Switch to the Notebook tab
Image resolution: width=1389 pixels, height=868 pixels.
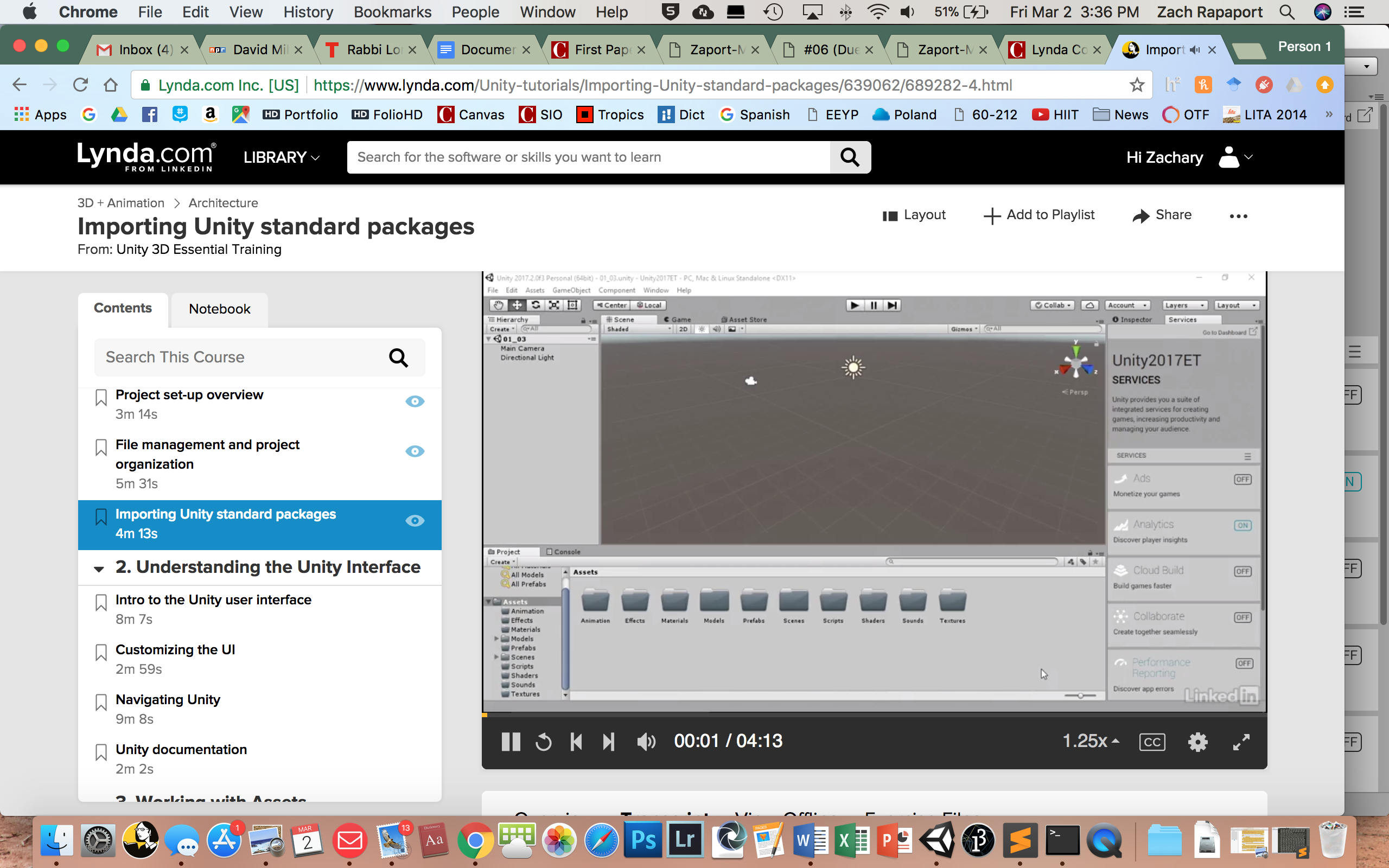coord(219,309)
